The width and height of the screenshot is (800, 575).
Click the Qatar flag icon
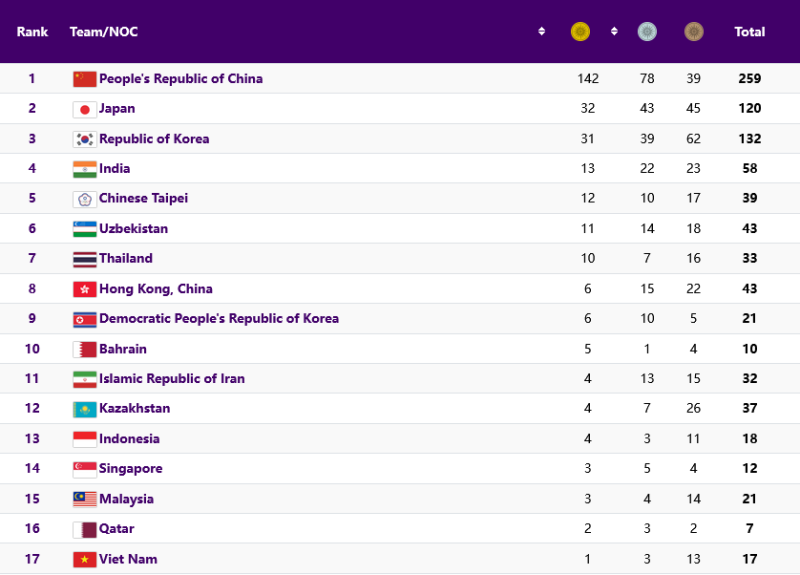(85, 530)
